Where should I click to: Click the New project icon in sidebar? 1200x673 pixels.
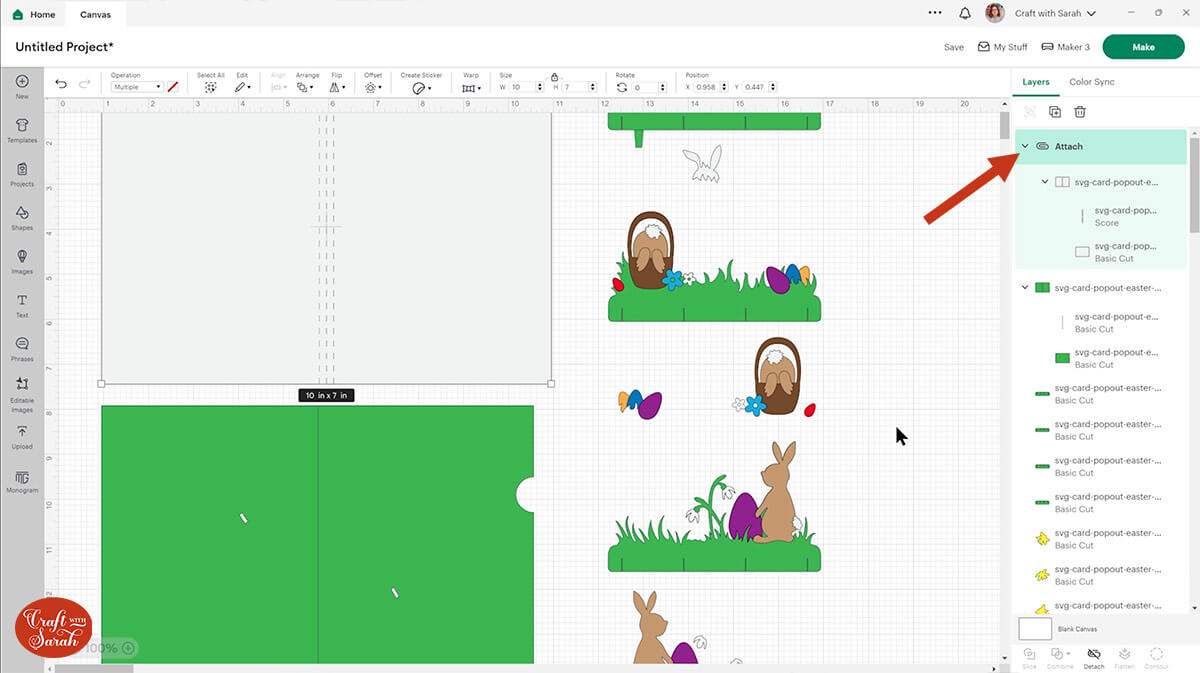pos(22,86)
